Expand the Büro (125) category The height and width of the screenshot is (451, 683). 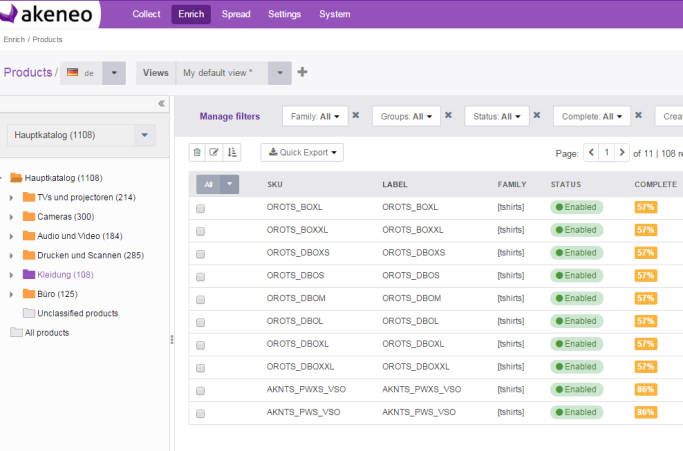(12, 295)
